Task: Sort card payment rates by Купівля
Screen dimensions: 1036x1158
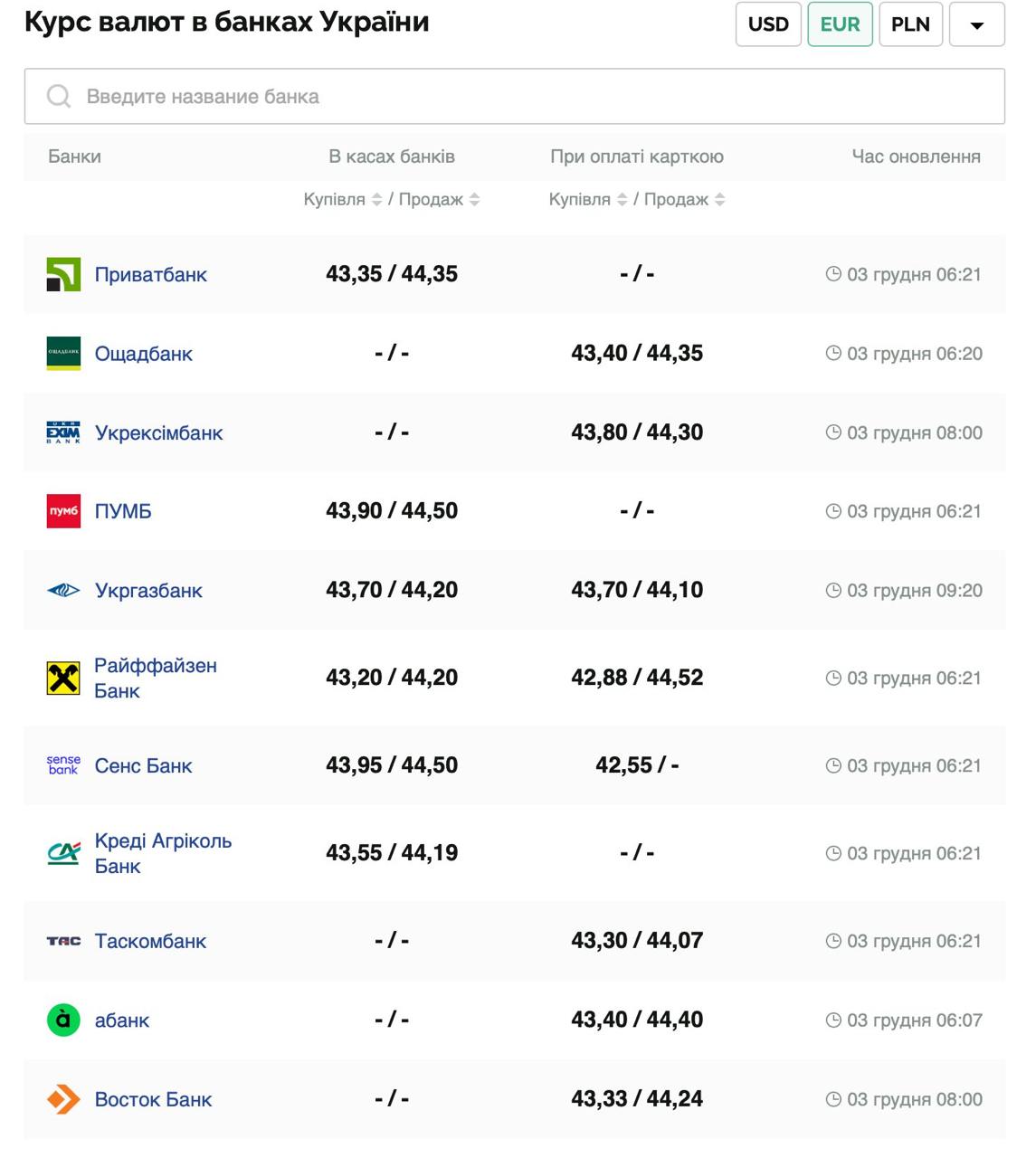Action: 622,200
